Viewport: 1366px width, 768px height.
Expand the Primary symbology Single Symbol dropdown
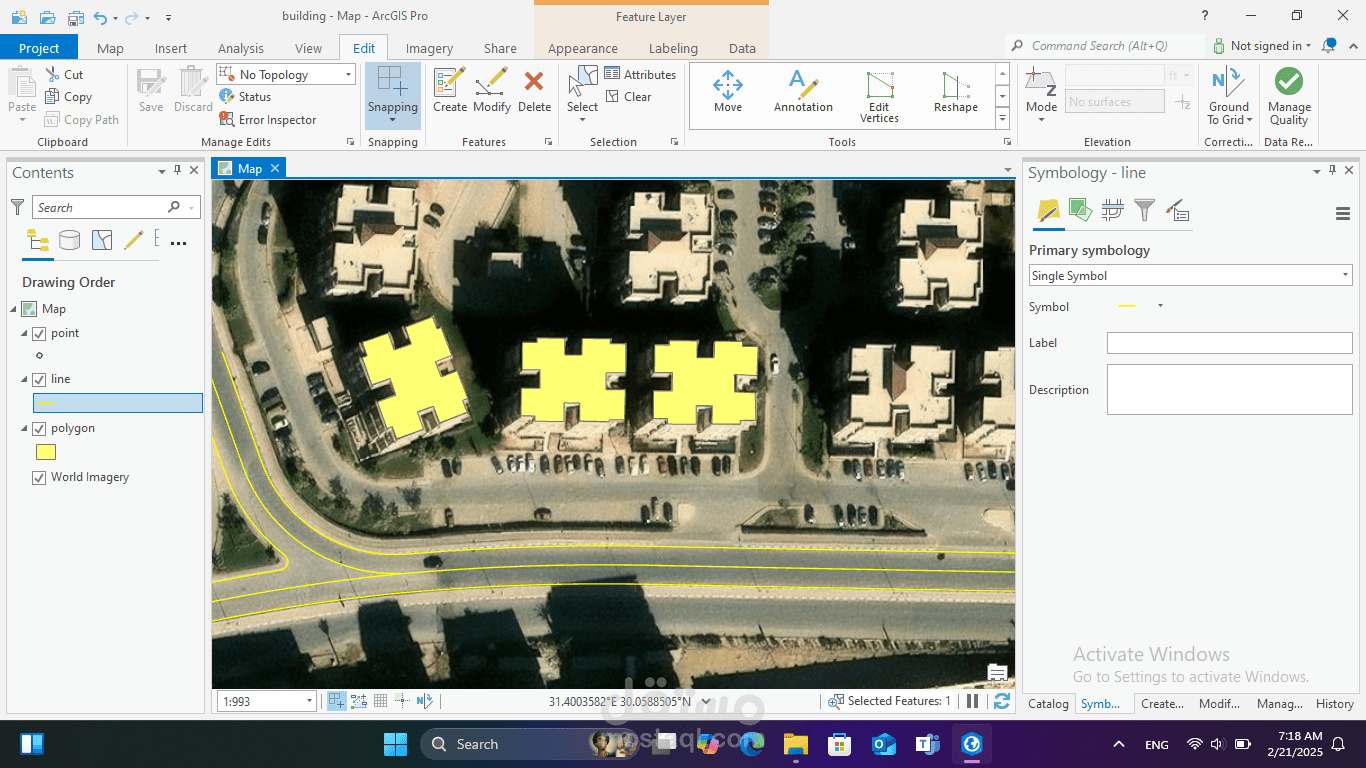[1345, 275]
